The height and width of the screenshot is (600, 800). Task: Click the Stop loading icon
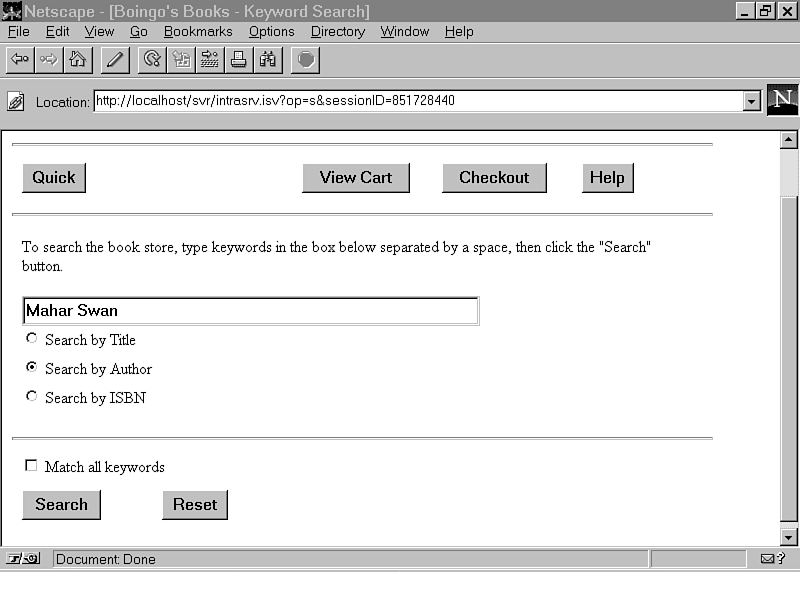(306, 60)
